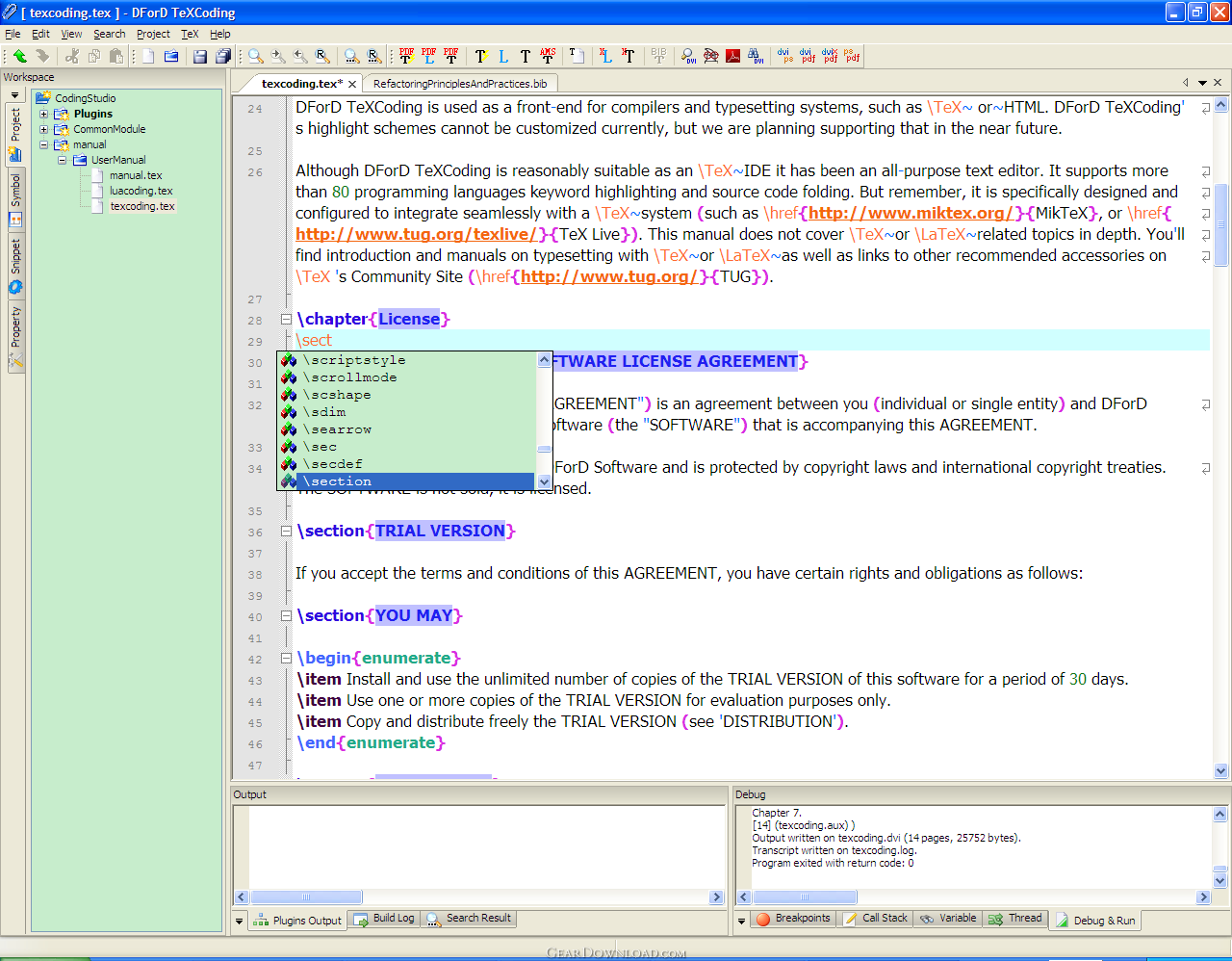The width and height of the screenshot is (1232, 961).
Task: Click the editor vertical scrollbar down arrow
Action: (1220, 770)
